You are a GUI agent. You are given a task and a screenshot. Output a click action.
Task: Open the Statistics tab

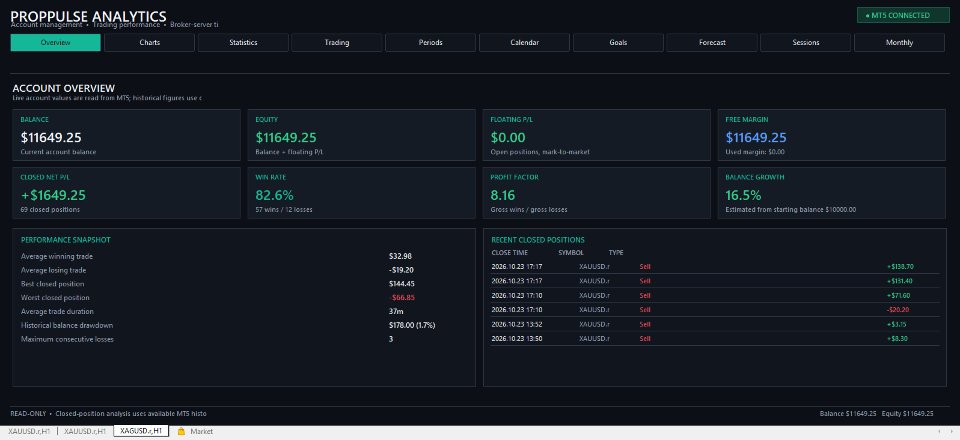(243, 43)
